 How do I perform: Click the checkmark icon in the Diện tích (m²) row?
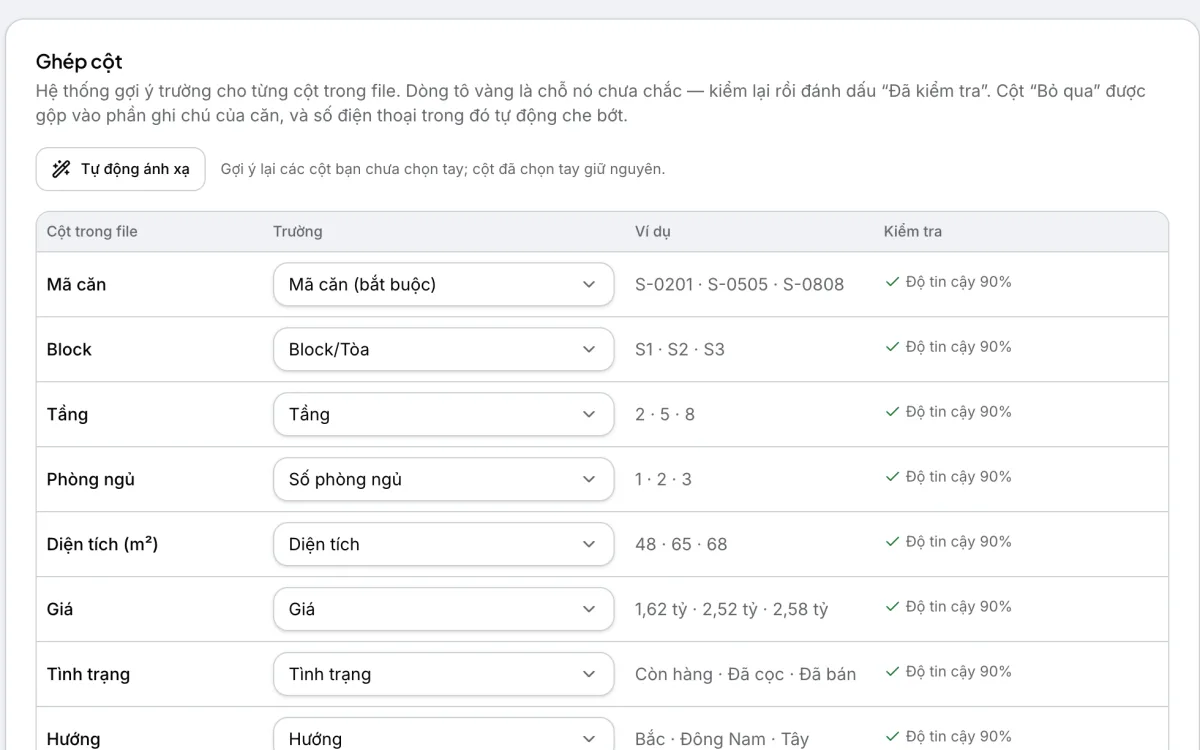[x=892, y=542]
